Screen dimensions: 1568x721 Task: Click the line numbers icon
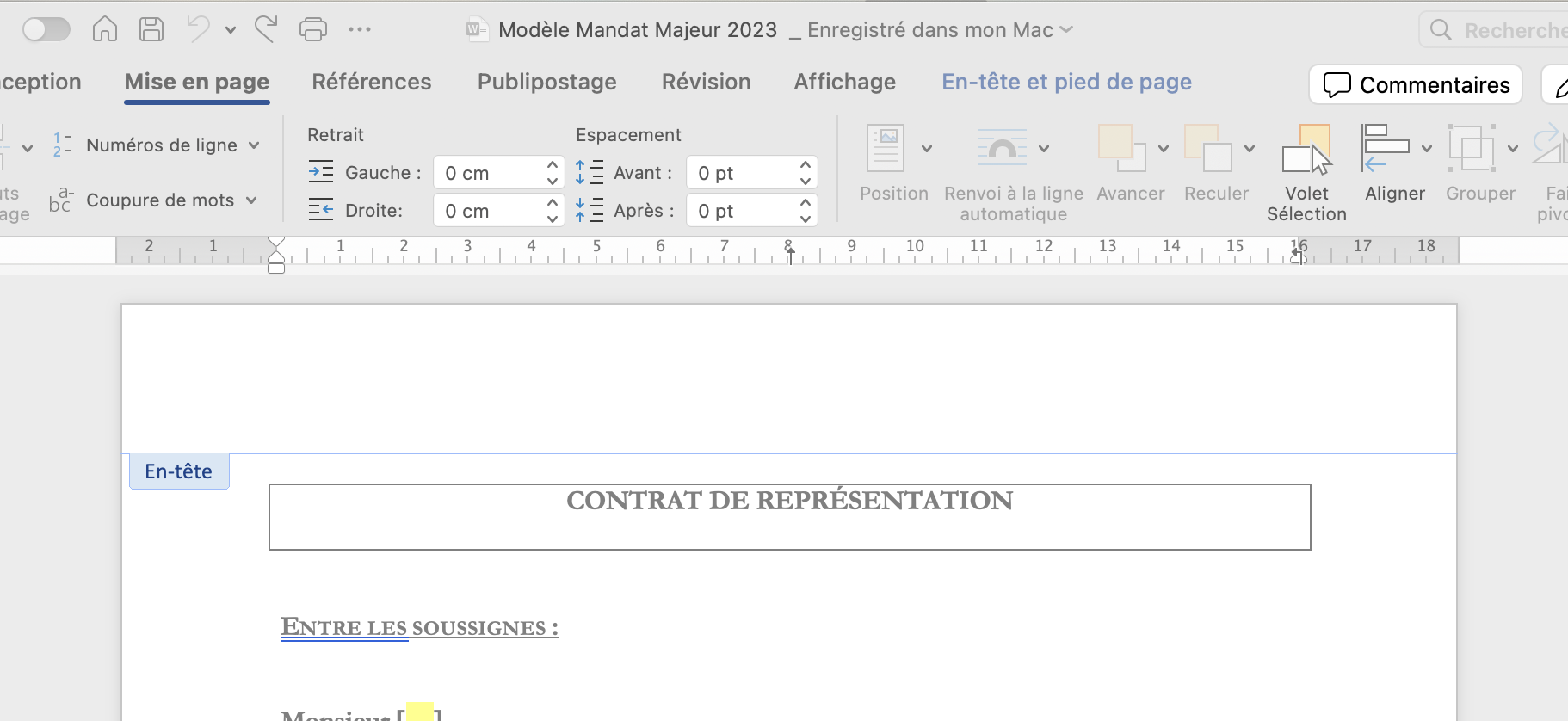pos(62,145)
